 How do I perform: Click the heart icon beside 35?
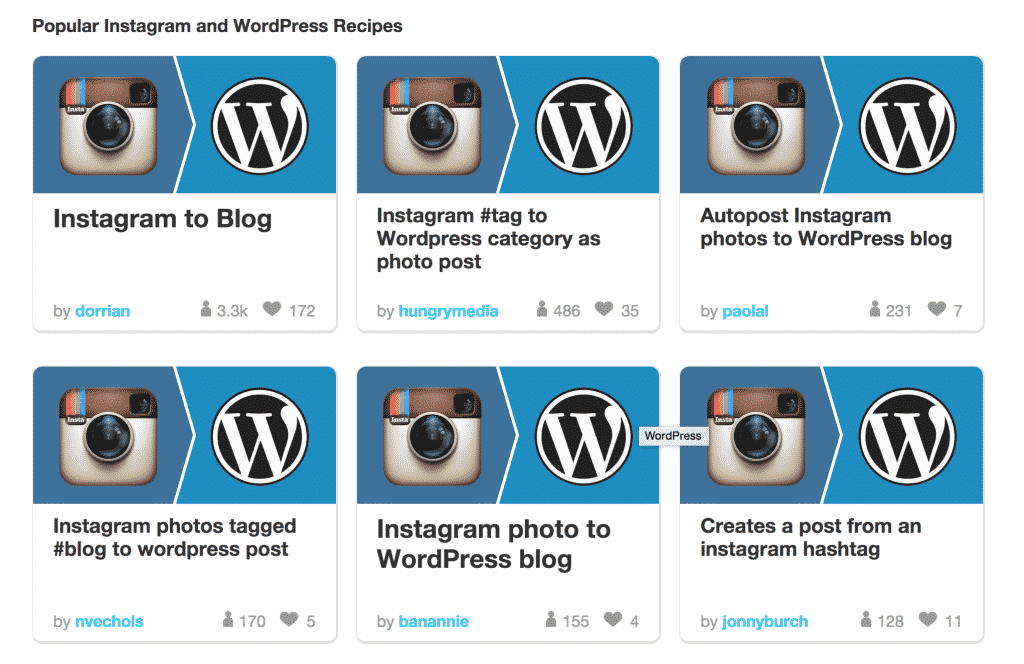(x=604, y=308)
